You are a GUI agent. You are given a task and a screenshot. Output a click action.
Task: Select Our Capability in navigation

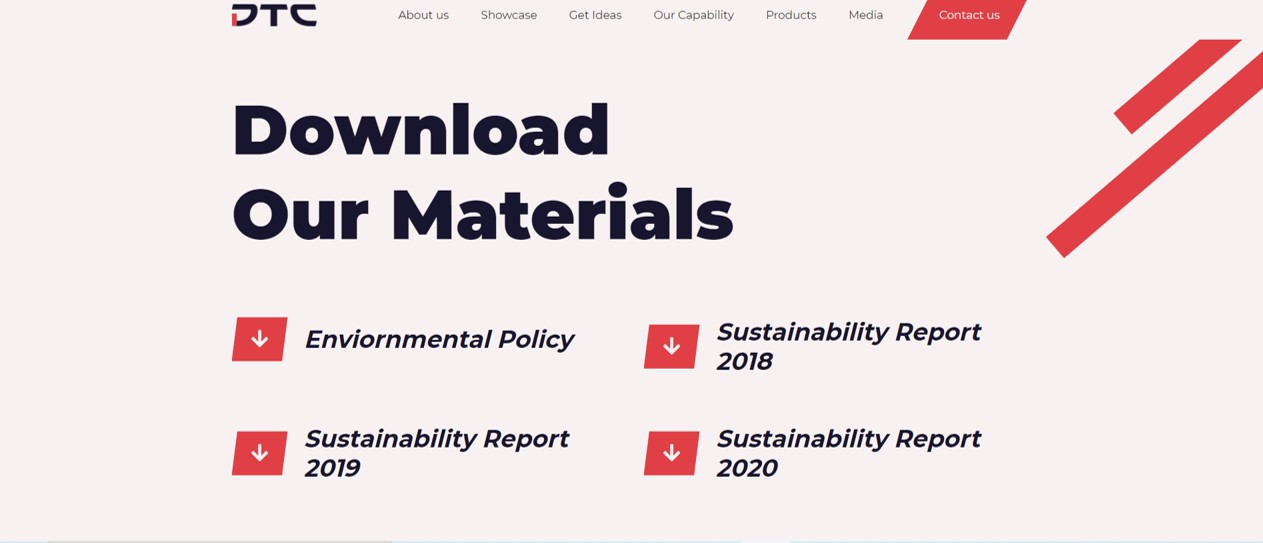pos(693,15)
